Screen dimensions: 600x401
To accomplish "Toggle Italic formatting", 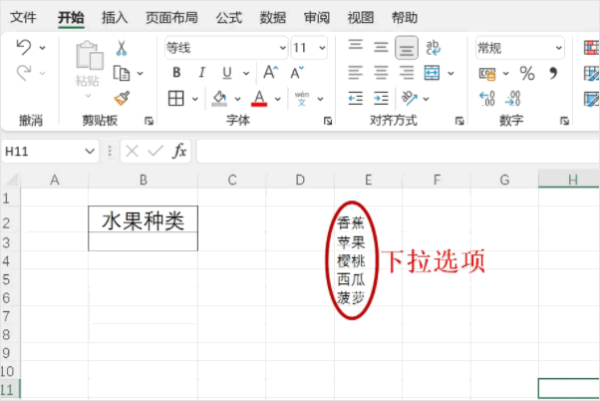I will coord(202,72).
